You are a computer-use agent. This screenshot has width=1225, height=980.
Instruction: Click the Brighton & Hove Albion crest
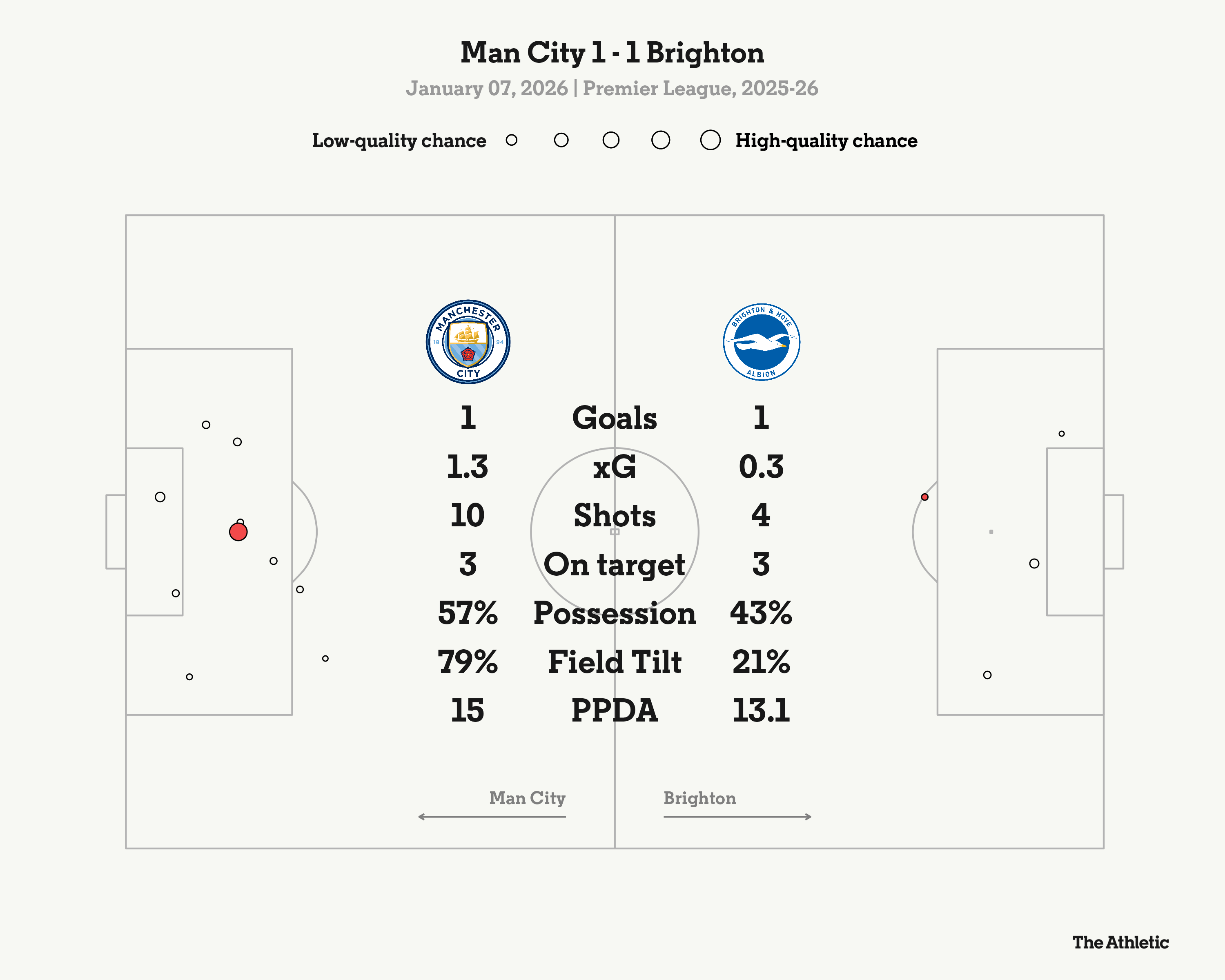tap(761, 342)
